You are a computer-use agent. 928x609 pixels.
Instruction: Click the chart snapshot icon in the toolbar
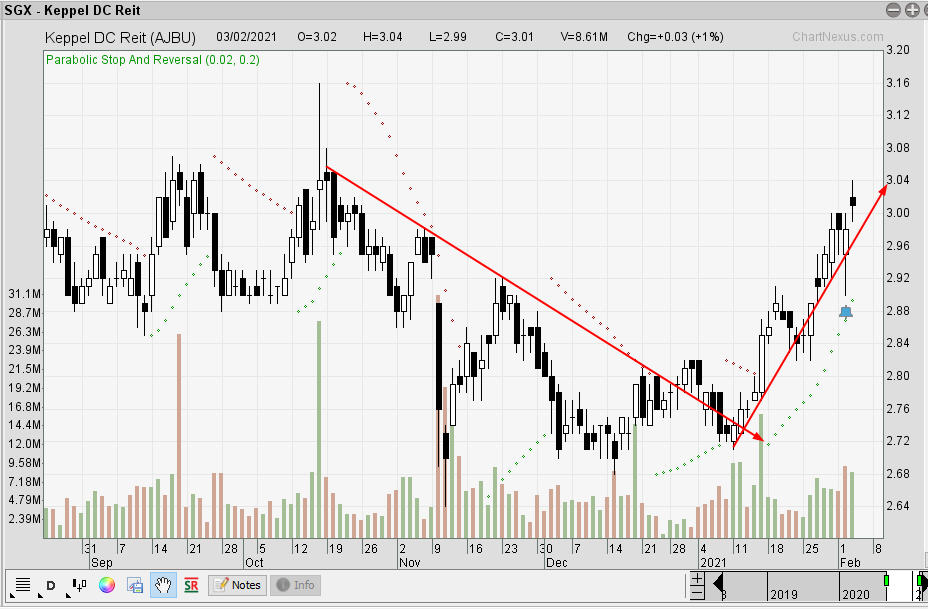click(x=134, y=585)
